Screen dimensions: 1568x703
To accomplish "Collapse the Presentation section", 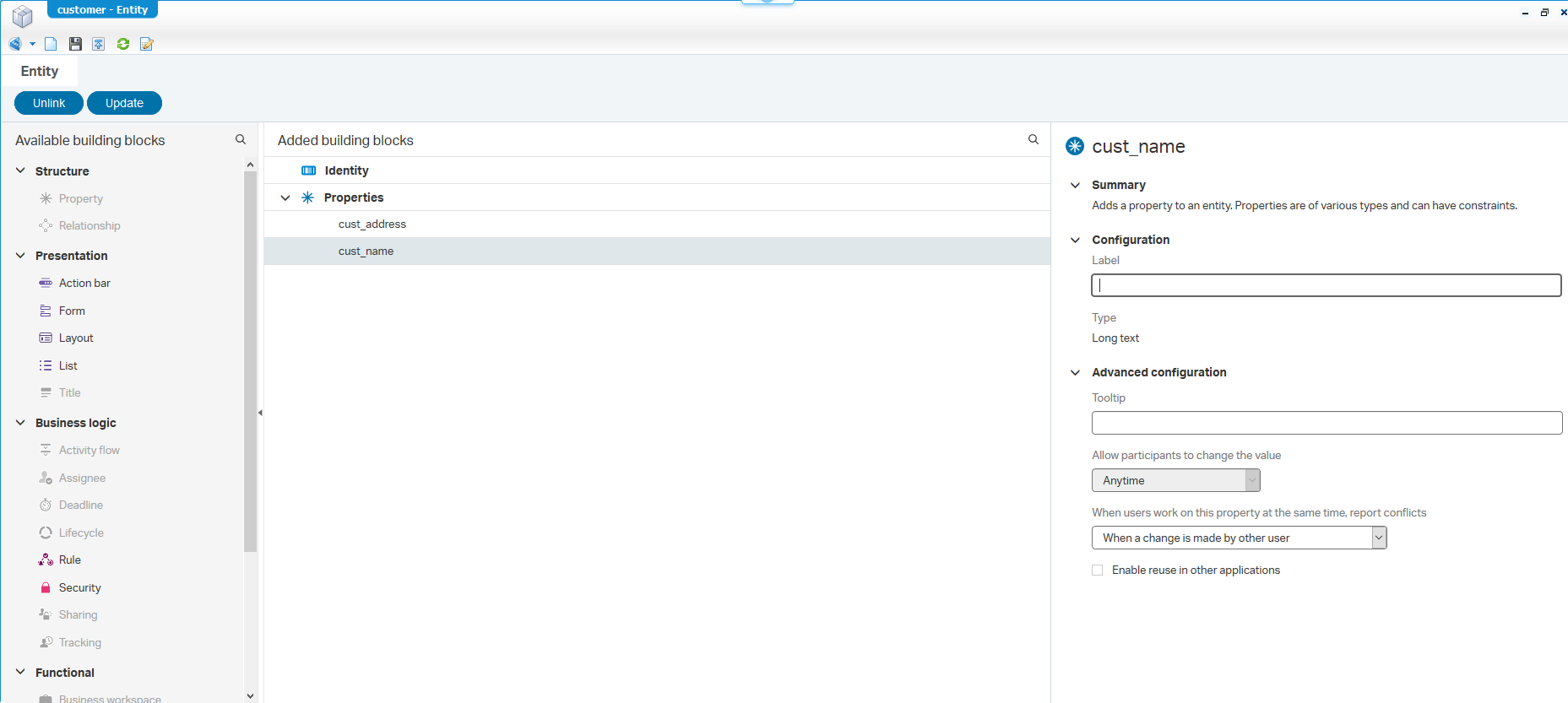I will pos(20,255).
